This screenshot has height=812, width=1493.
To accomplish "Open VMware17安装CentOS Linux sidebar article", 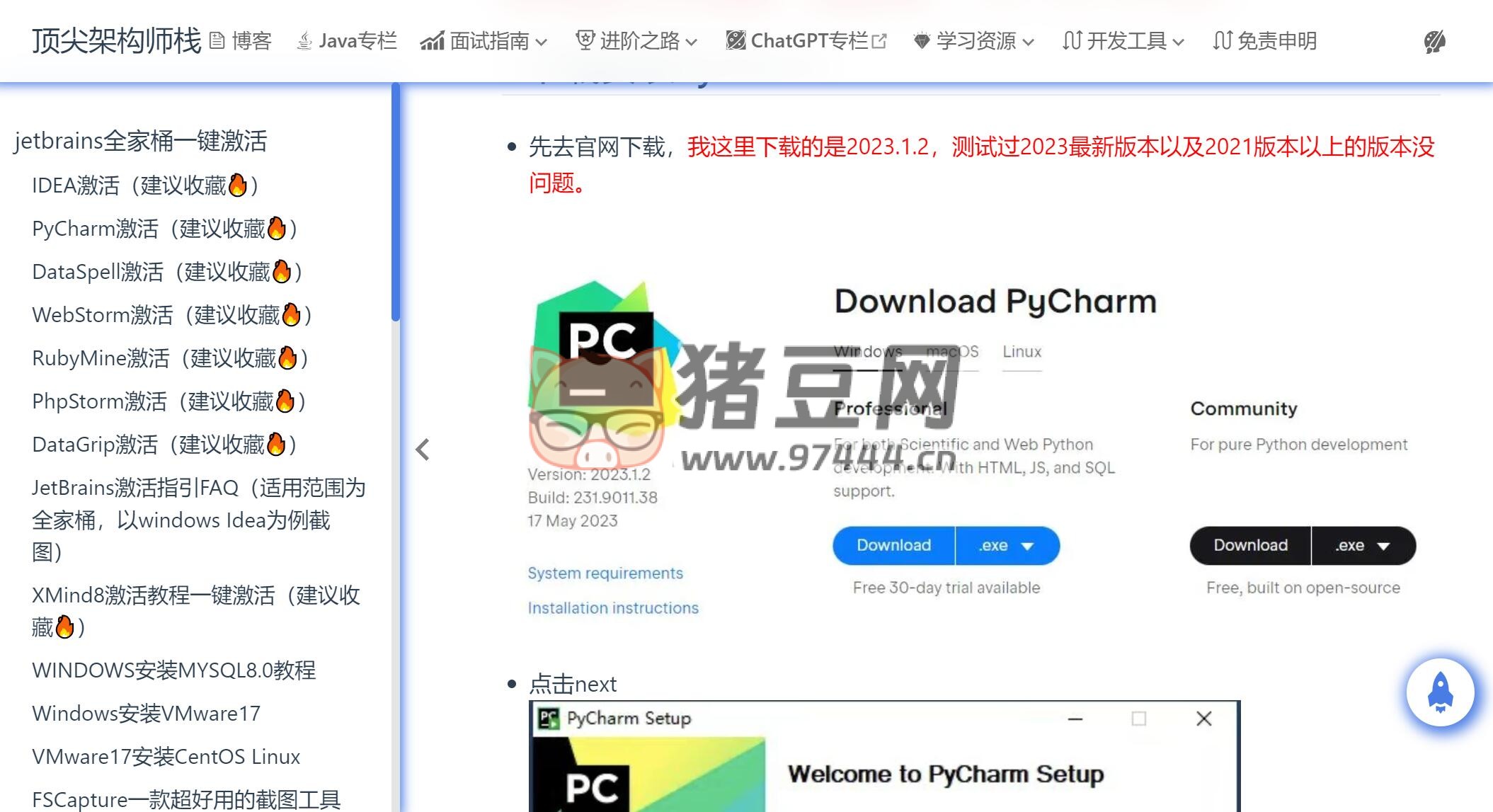I will pos(166,756).
